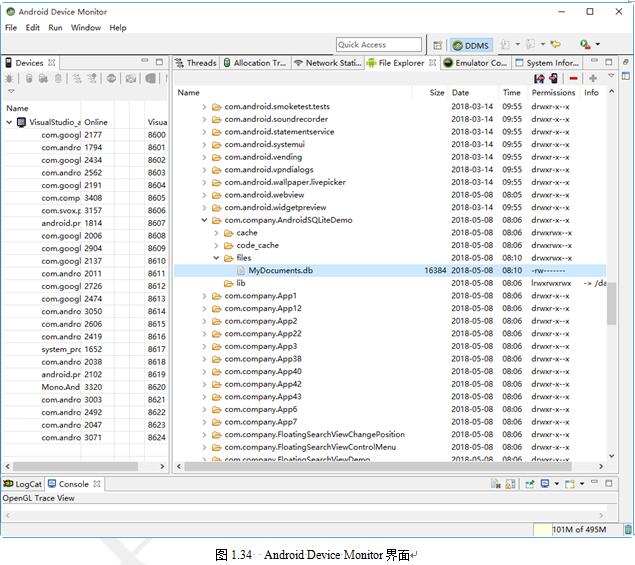Collapse the files folder

216,258
